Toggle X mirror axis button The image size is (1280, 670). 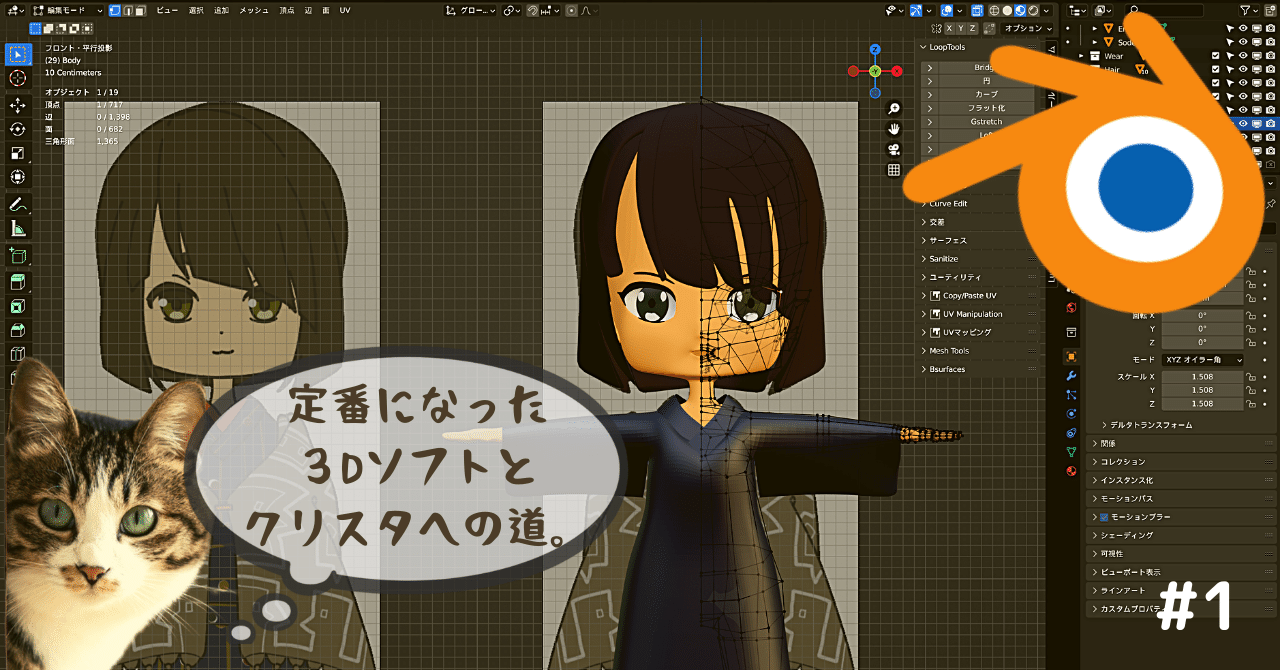coord(948,29)
